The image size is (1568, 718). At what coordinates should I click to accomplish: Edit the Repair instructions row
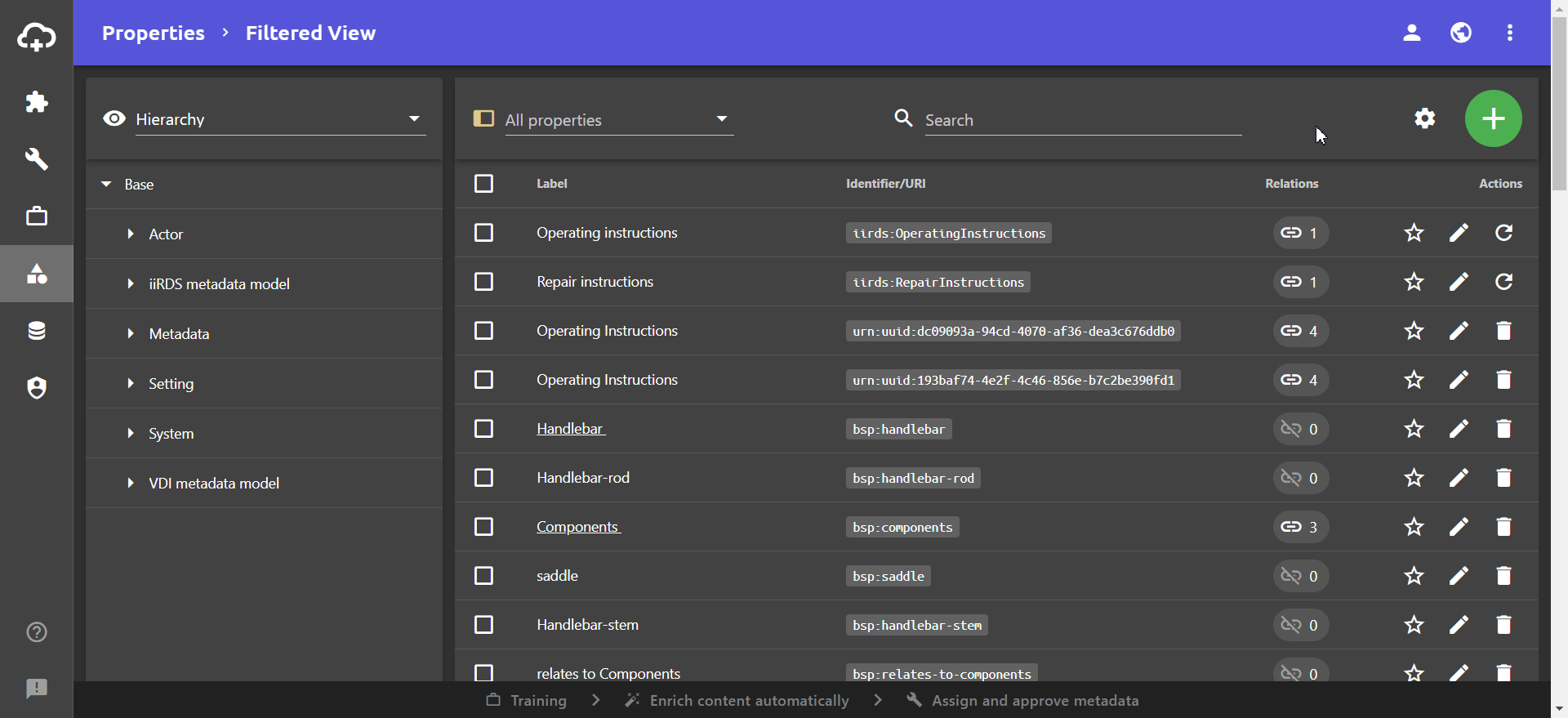1459,282
